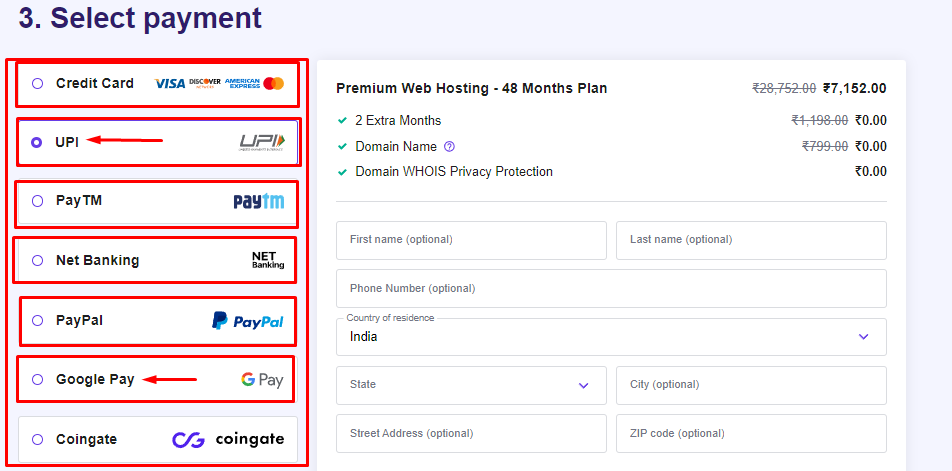
Task: Open the Country of residence dropdown
Action: (611, 337)
